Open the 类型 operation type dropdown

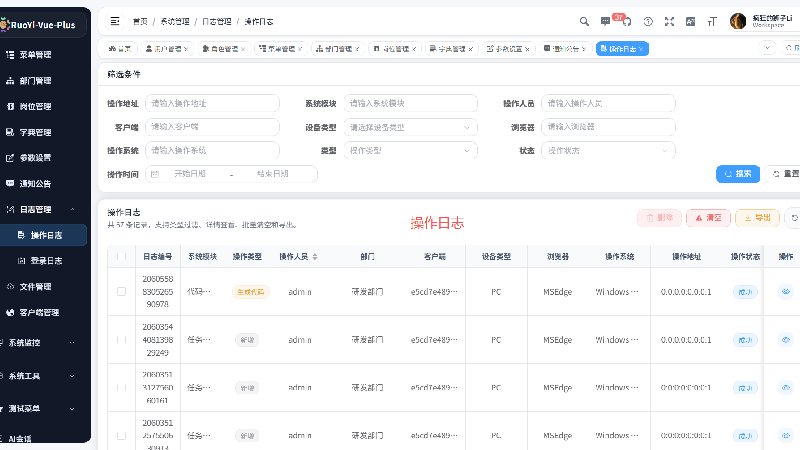pyautogui.click(x=410, y=151)
